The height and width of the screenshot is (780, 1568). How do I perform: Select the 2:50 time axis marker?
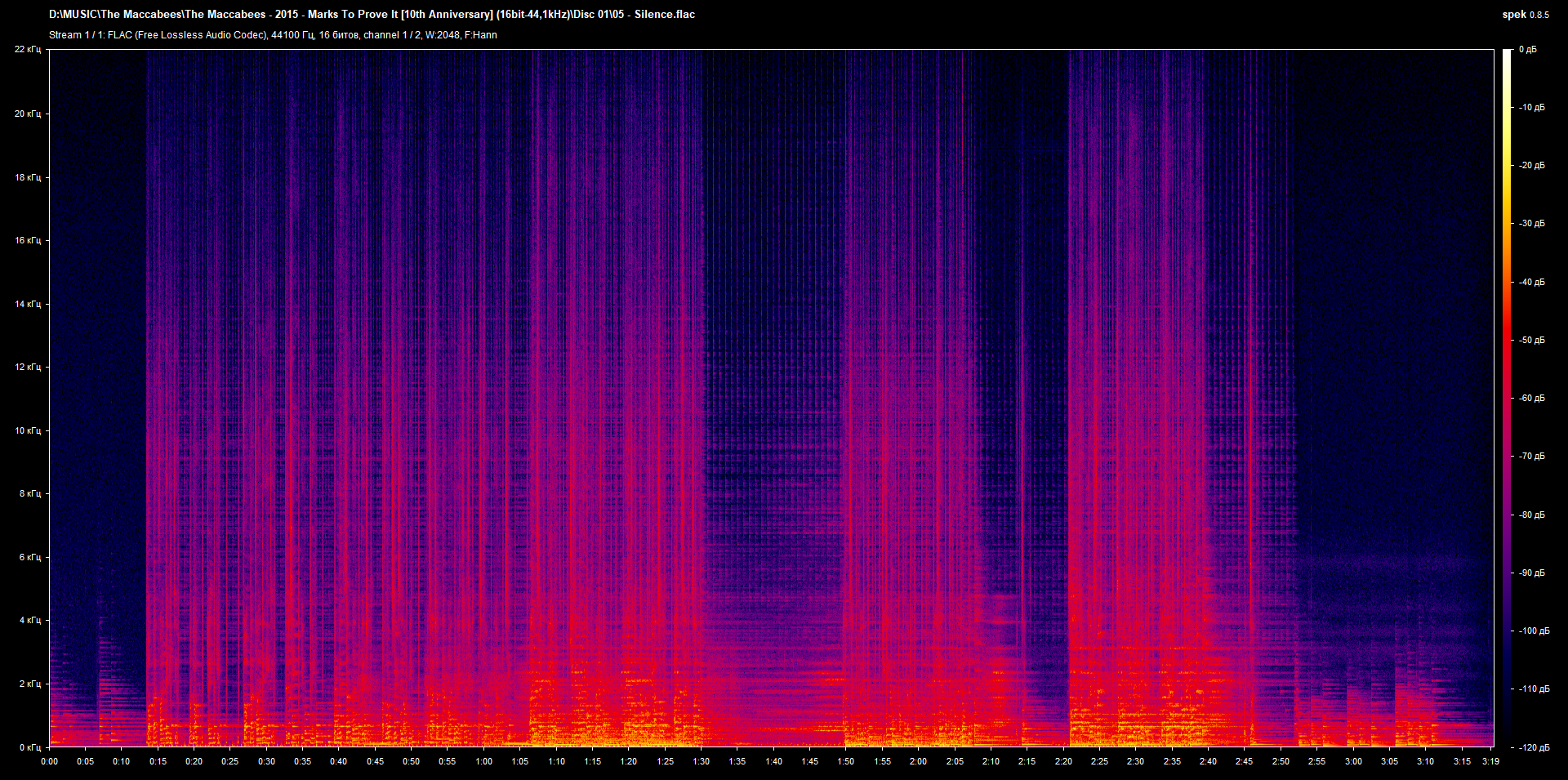click(x=1281, y=761)
